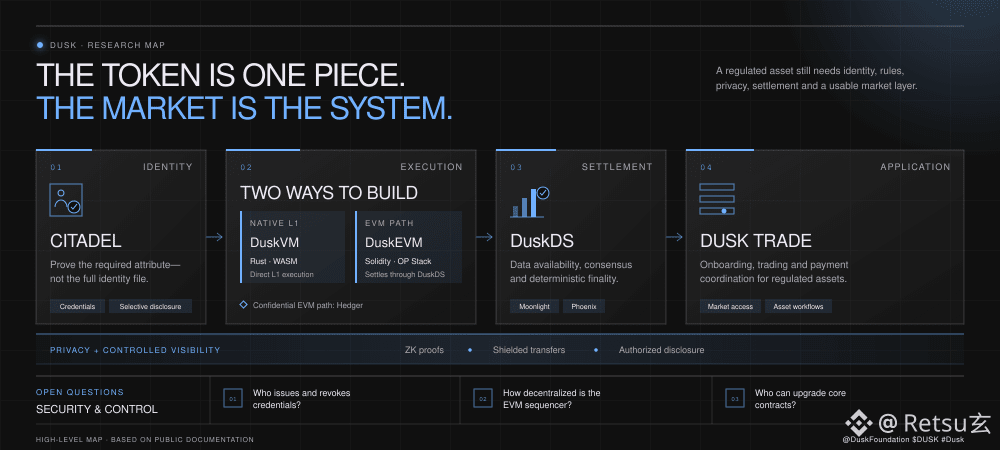Click the 'Direct L1 execution' line
The width and height of the screenshot is (1000, 450).
(281, 275)
